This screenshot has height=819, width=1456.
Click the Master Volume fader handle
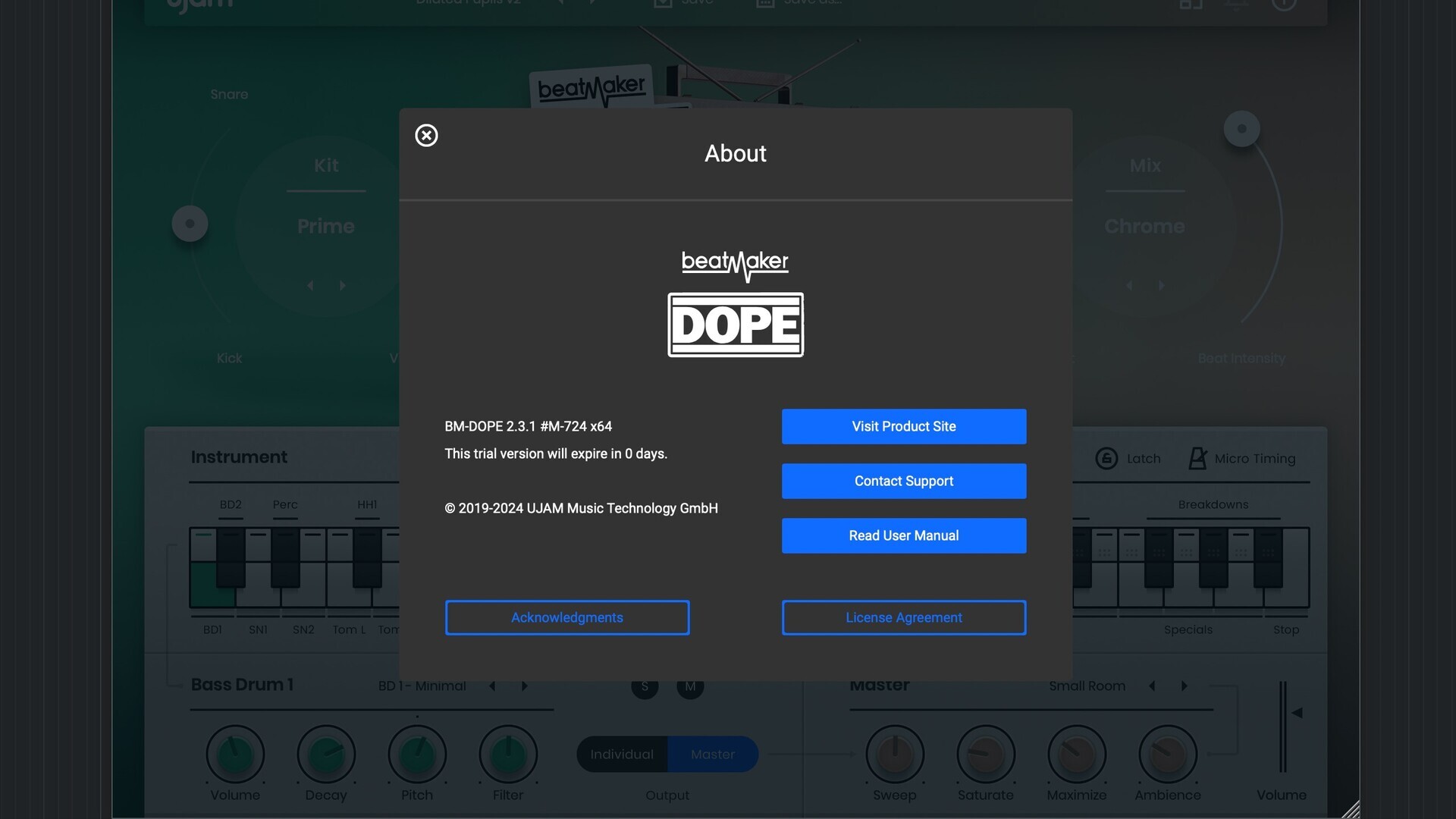pyautogui.click(x=1298, y=713)
